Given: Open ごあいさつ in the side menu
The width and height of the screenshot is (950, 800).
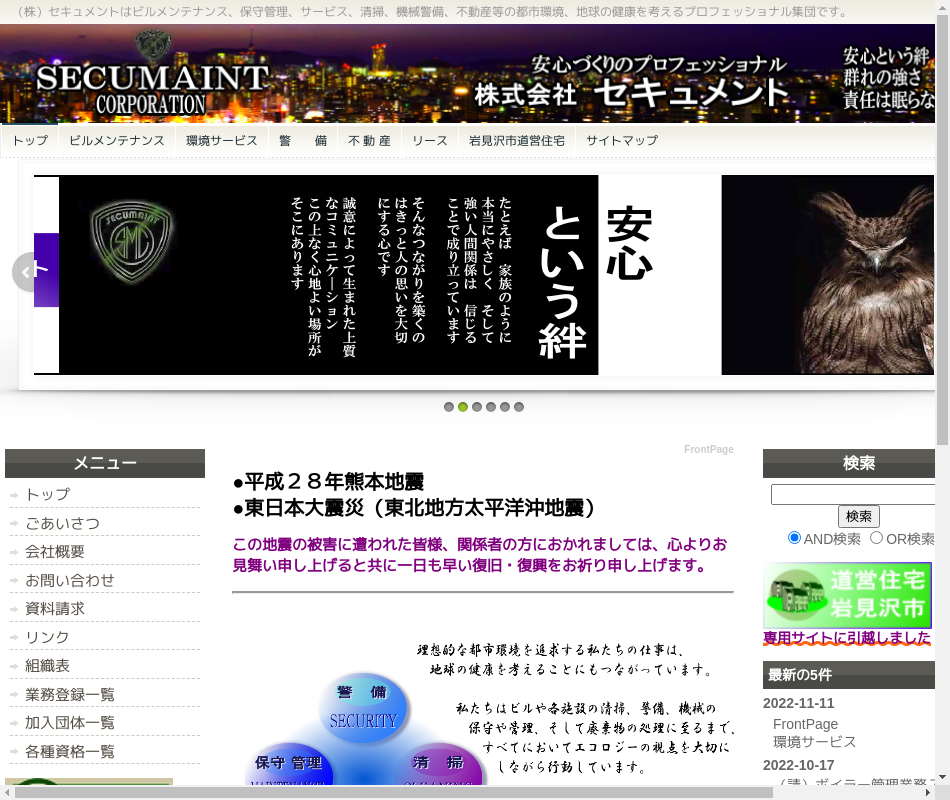Looking at the screenshot, I should coord(62,523).
